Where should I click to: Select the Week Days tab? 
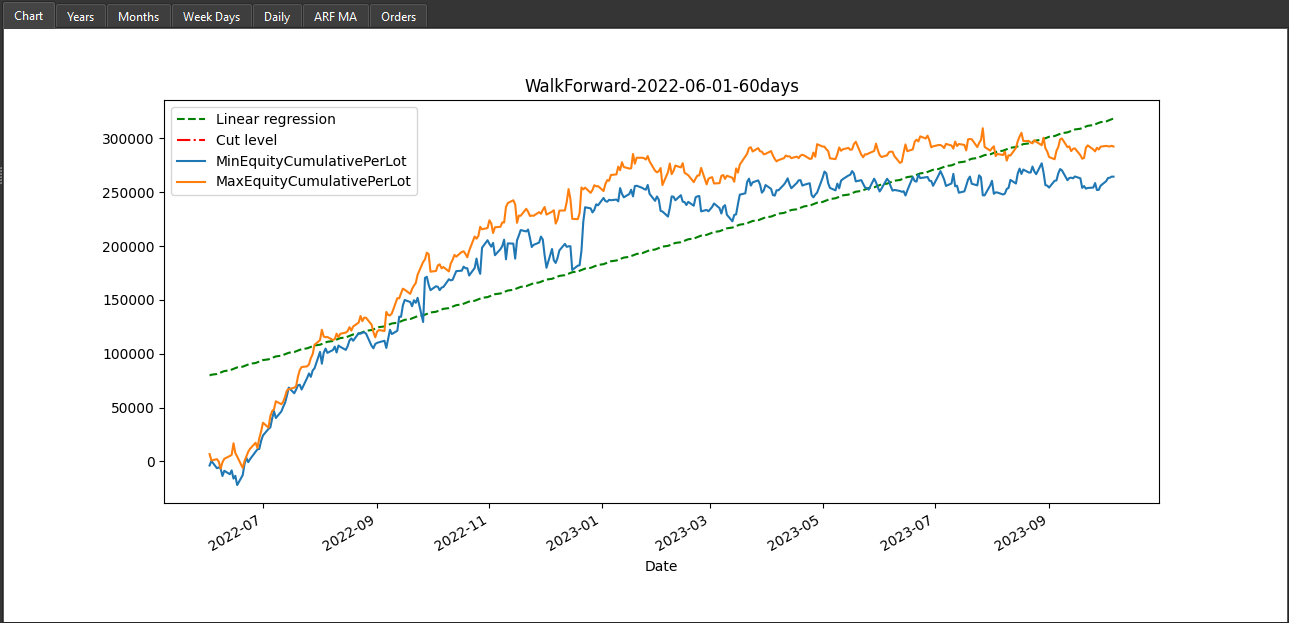(211, 16)
